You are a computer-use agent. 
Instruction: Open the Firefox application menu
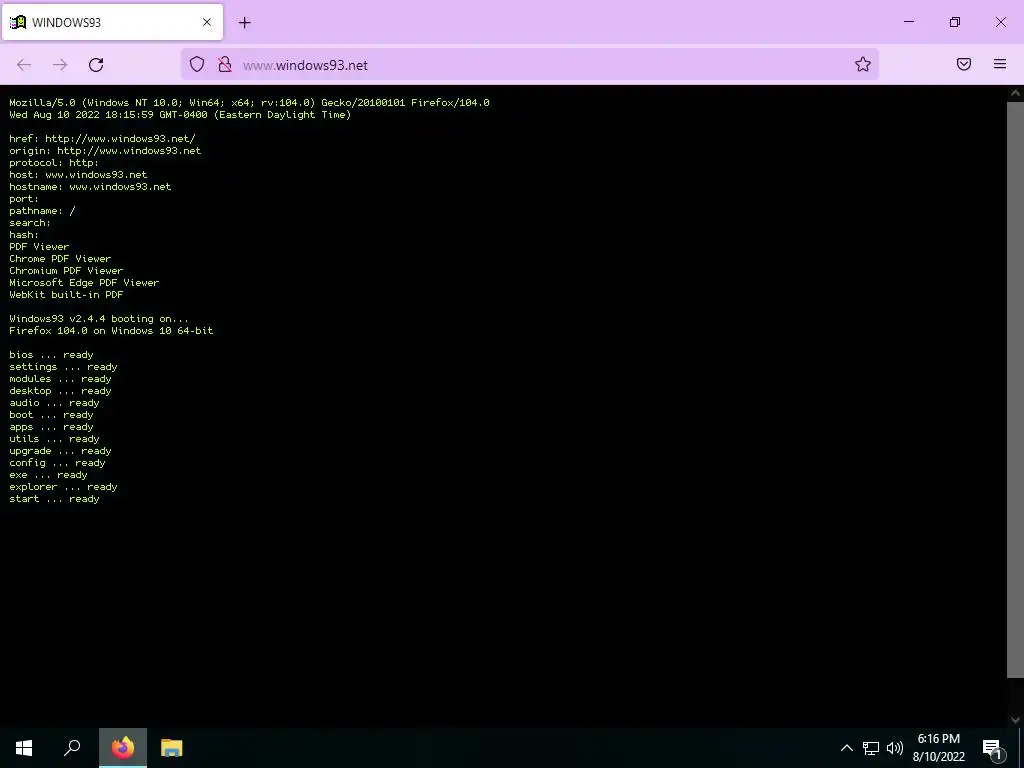tap(1000, 64)
